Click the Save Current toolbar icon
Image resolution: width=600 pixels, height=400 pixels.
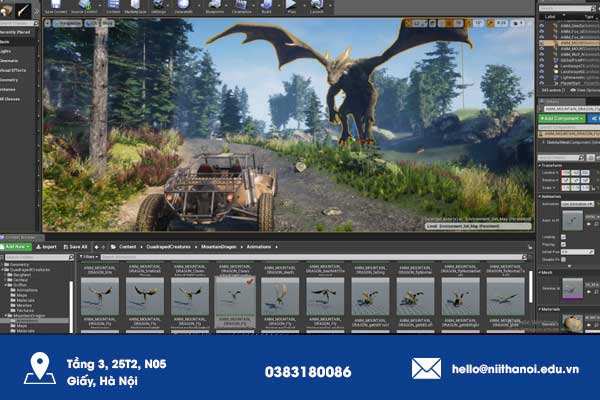[x=56, y=5]
